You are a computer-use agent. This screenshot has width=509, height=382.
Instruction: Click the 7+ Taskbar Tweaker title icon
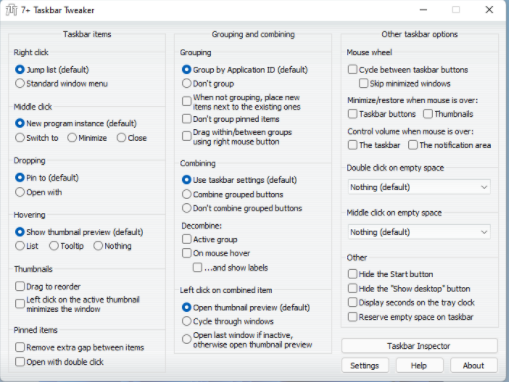pos(11,10)
